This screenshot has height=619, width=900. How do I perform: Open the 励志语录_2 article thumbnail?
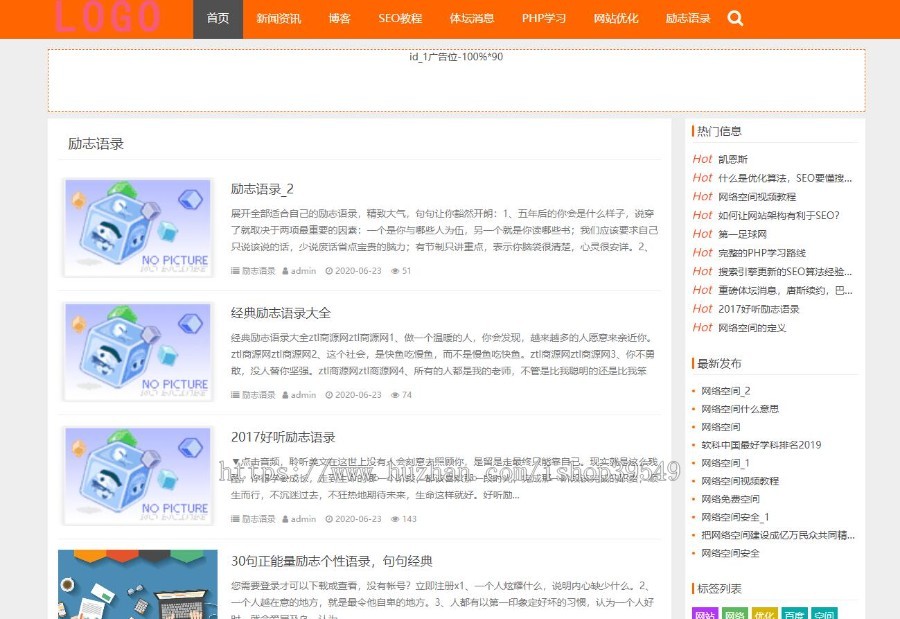click(138, 227)
